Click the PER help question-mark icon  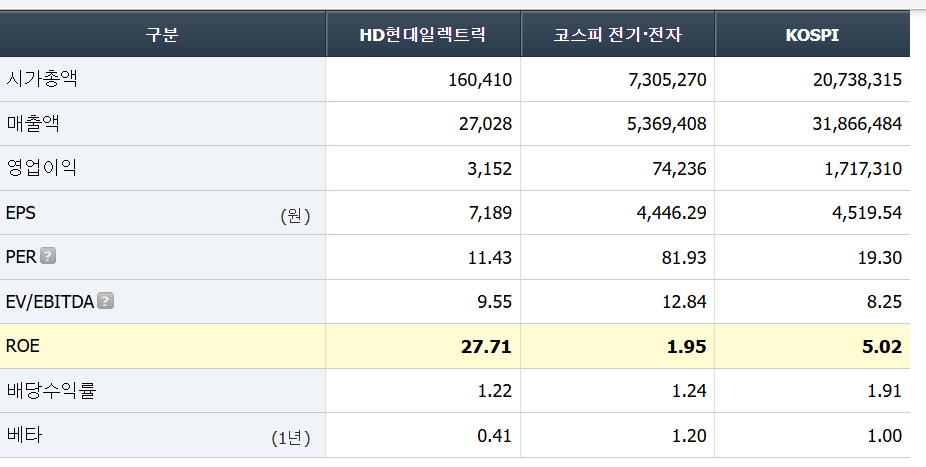point(48,256)
